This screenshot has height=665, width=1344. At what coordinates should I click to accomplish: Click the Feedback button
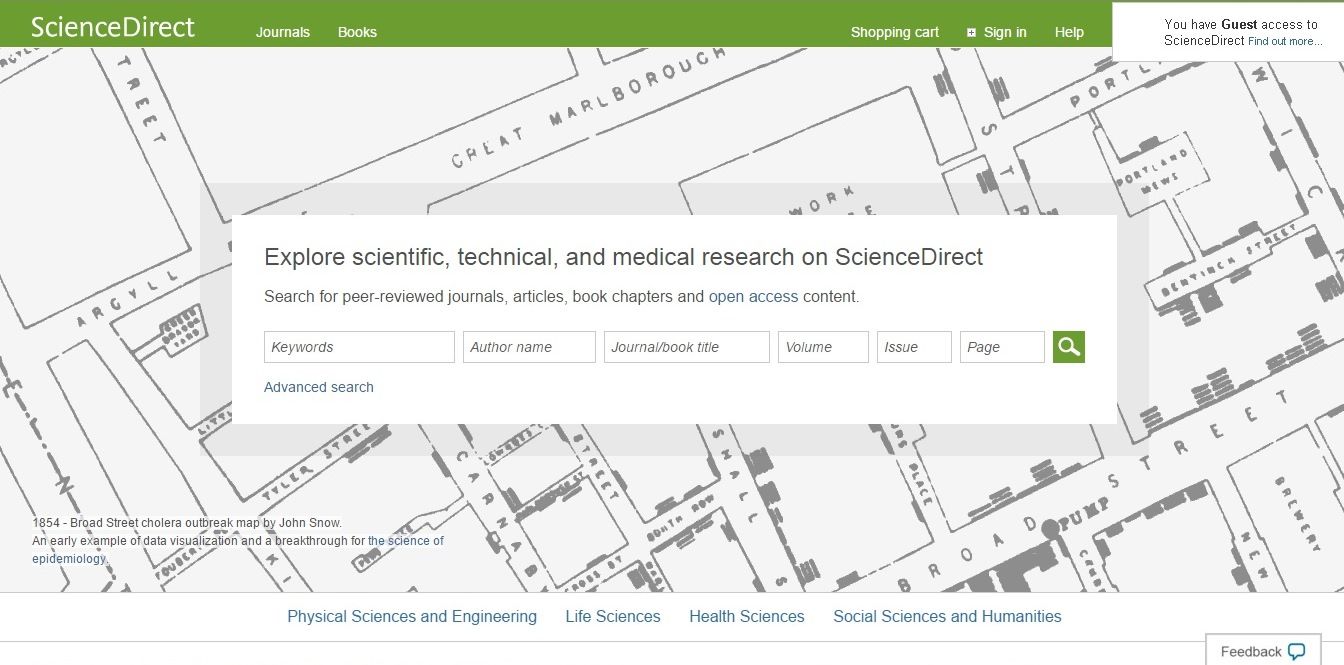click(x=1263, y=651)
